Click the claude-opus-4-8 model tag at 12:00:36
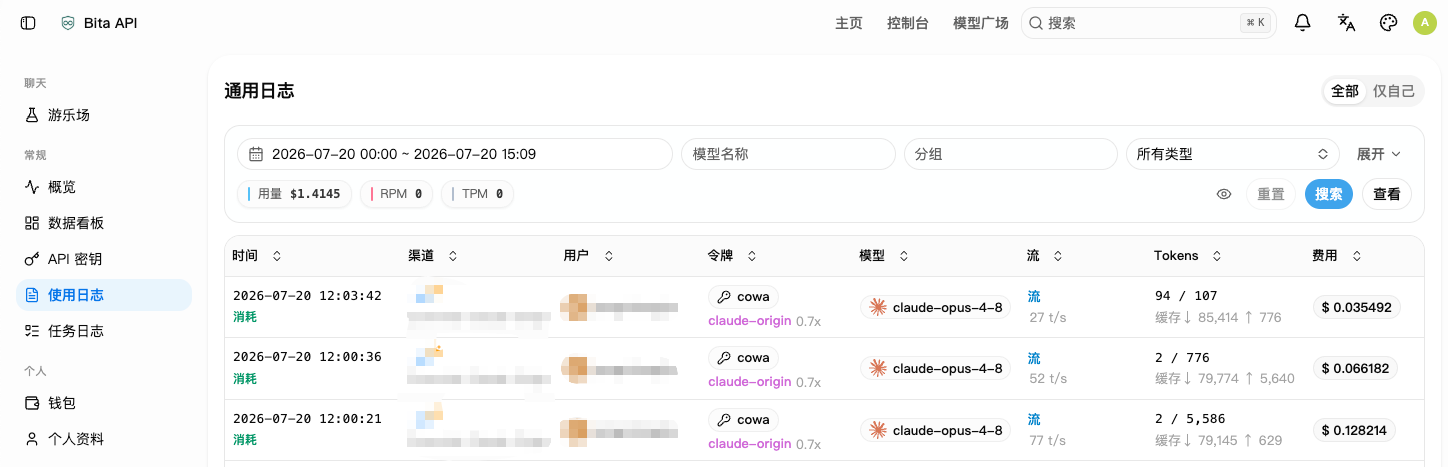1448x467 pixels. tap(936, 369)
